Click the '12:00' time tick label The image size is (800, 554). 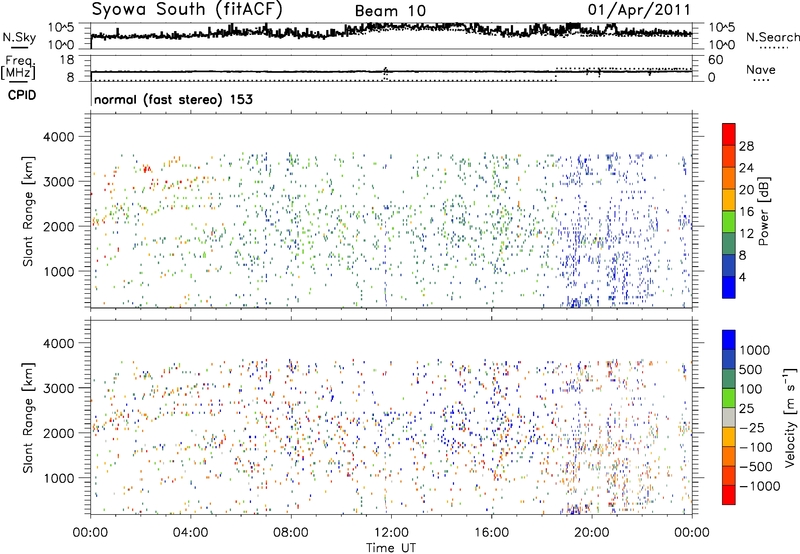pos(391,533)
